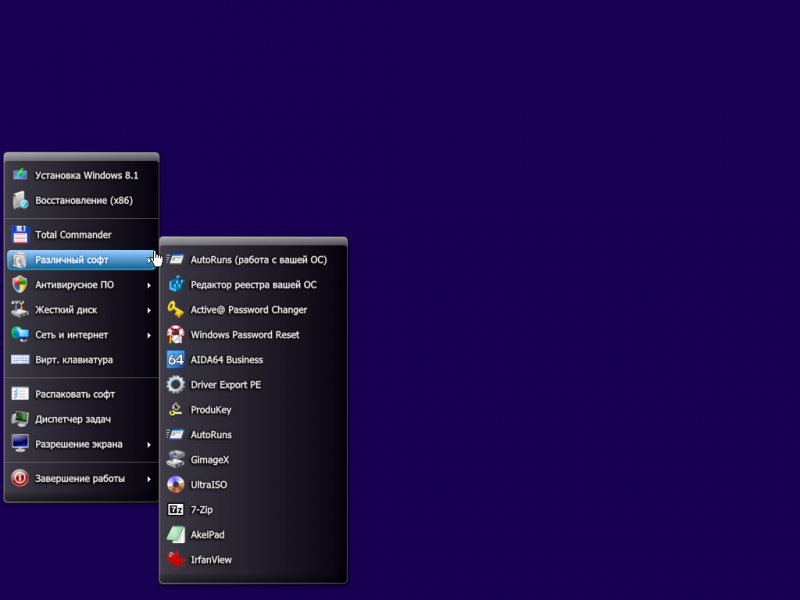This screenshot has height=600, width=800.
Task: Click the 7-Zip icon
Action: 176,510
